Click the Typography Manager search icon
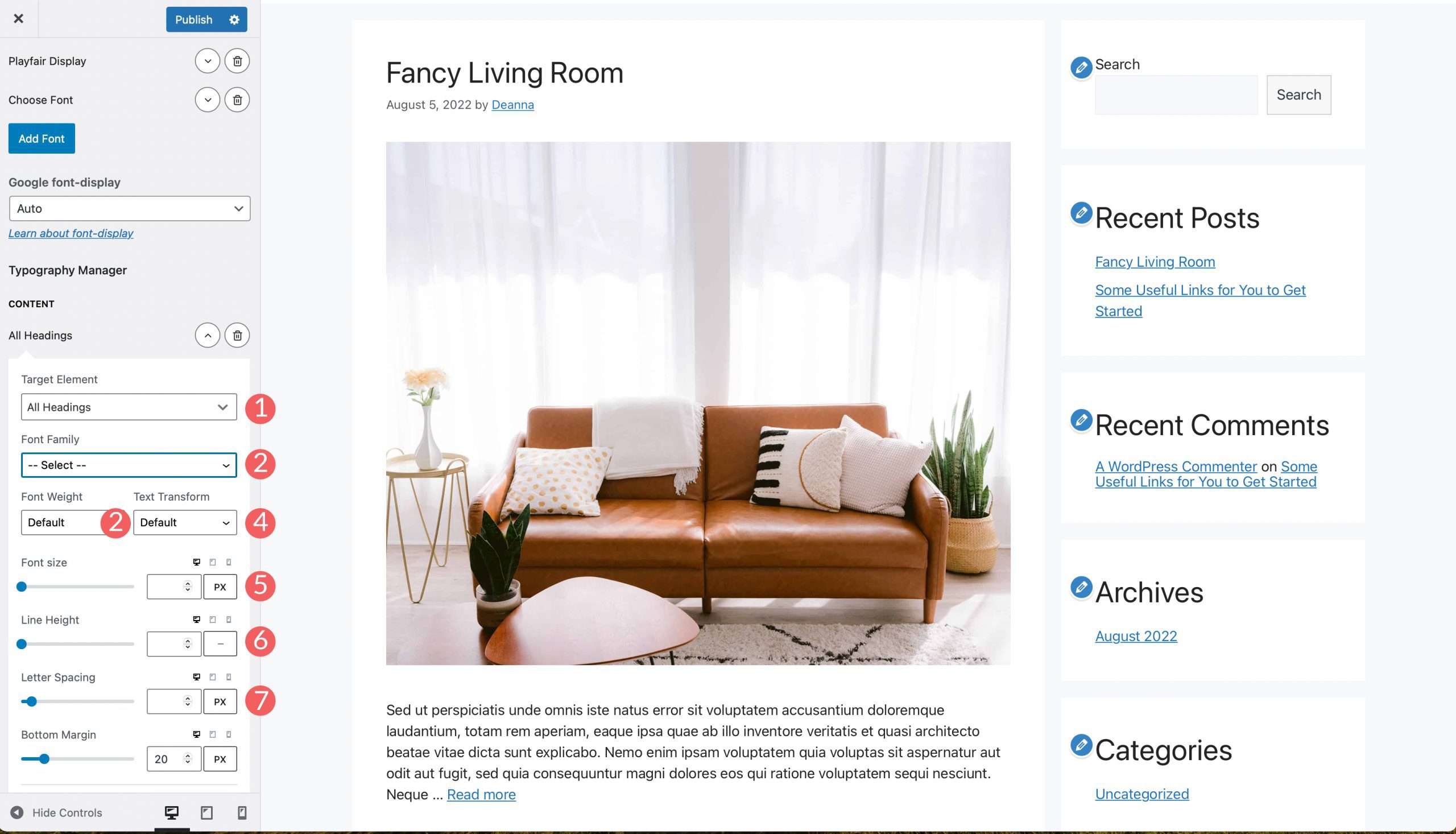Screen dimensions: 1456x834 [x=1080, y=65]
